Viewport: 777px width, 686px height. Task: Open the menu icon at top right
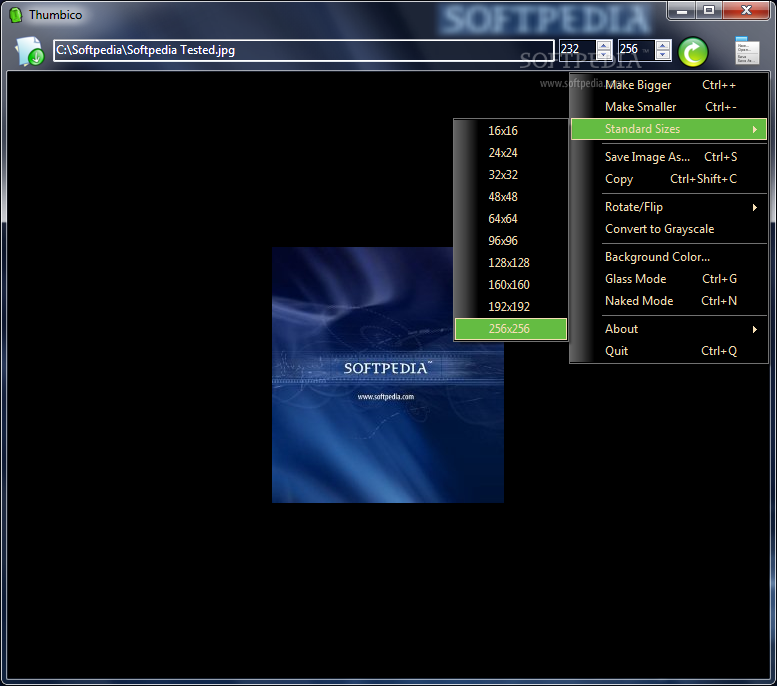[747, 50]
